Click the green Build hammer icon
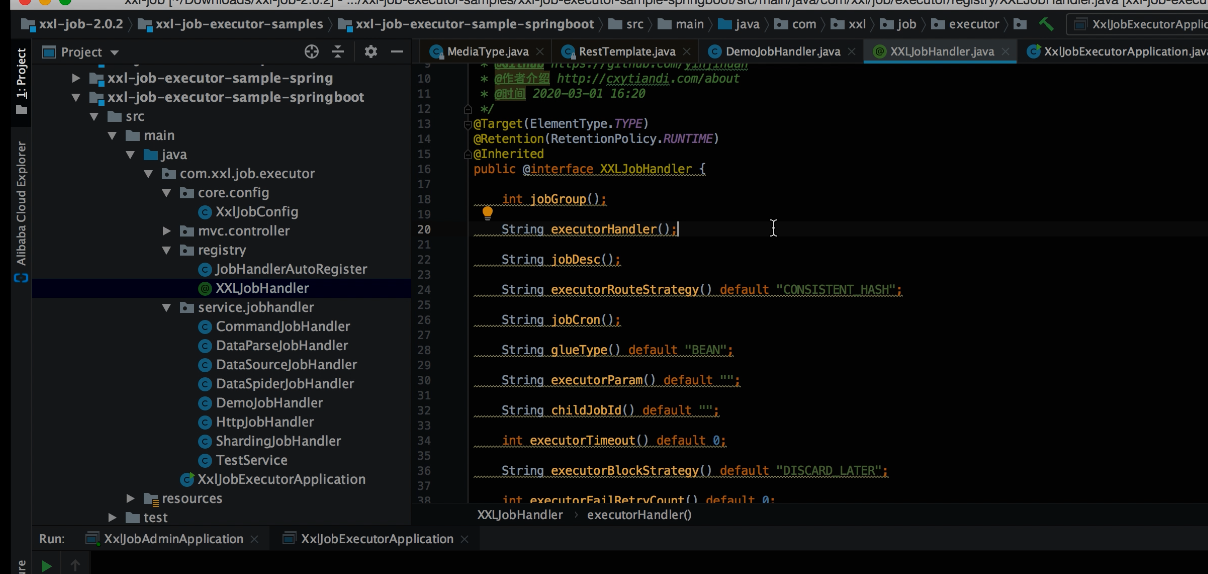This screenshot has width=1208, height=574. coord(1046,24)
